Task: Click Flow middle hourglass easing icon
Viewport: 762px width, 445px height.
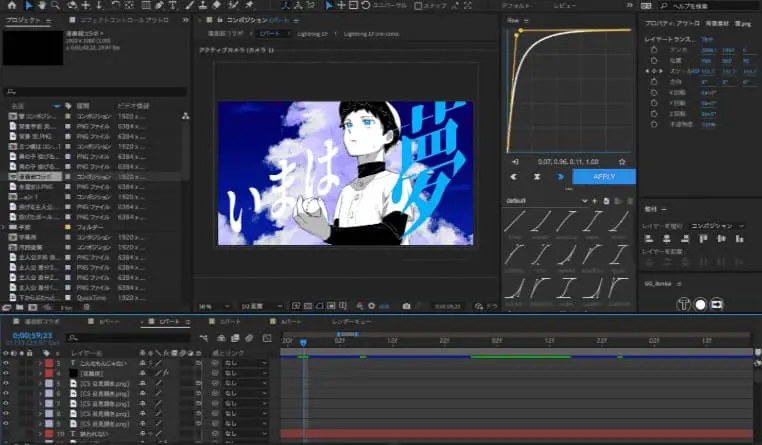Action: pos(537,177)
